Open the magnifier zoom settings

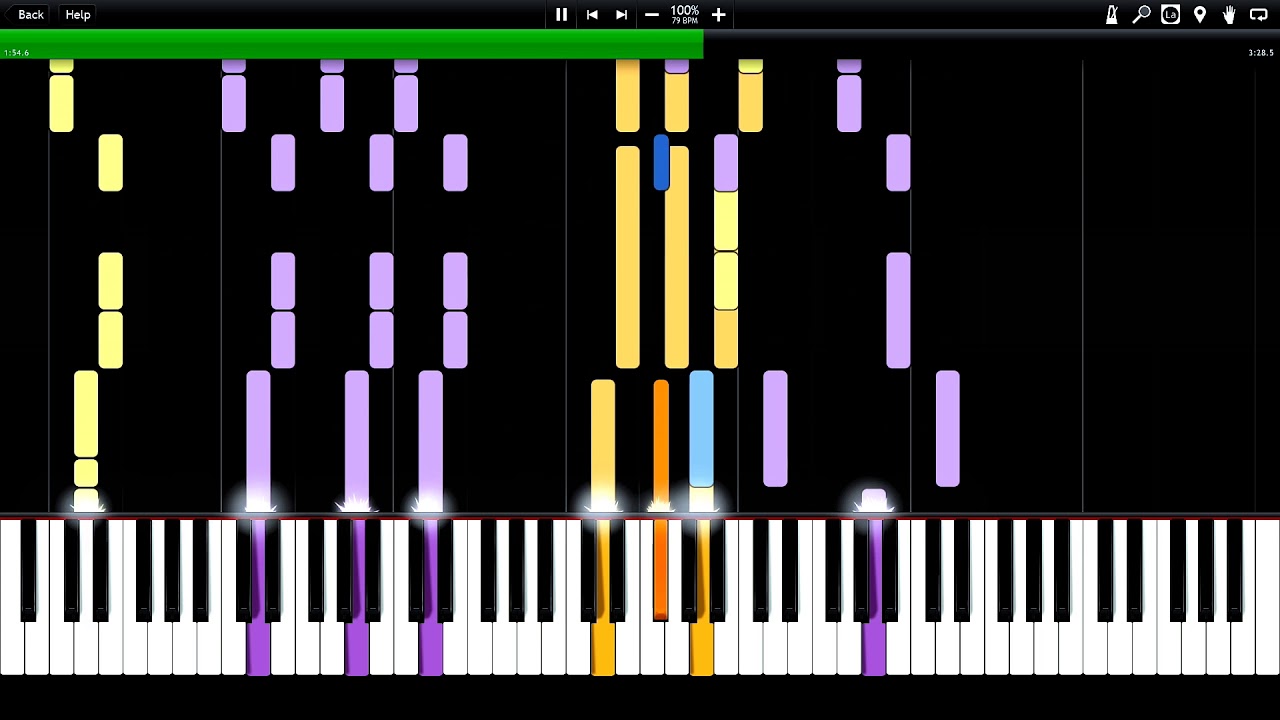tap(1141, 14)
